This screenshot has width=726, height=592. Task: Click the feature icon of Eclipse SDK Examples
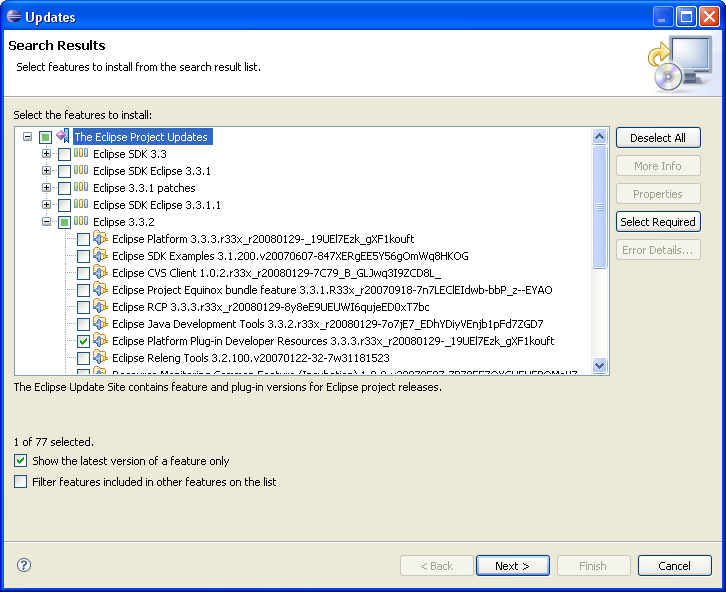100,255
